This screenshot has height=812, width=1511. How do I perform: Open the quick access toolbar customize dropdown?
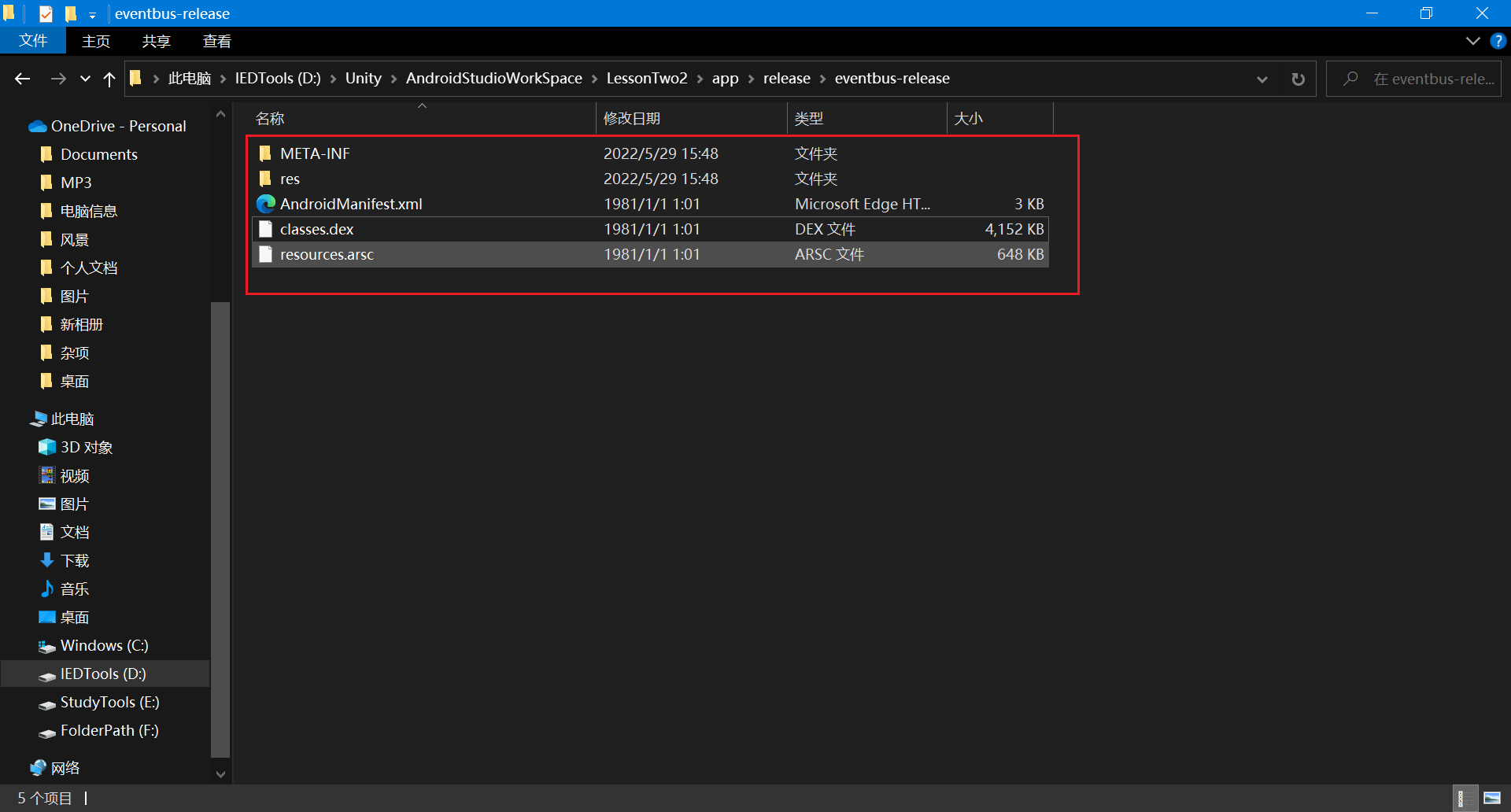pyautogui.click(x=92, y=14)
